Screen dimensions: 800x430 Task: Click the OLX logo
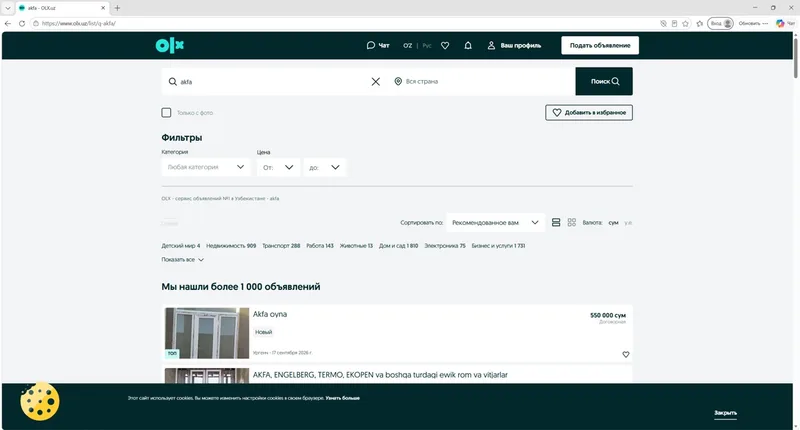(169, 45)
